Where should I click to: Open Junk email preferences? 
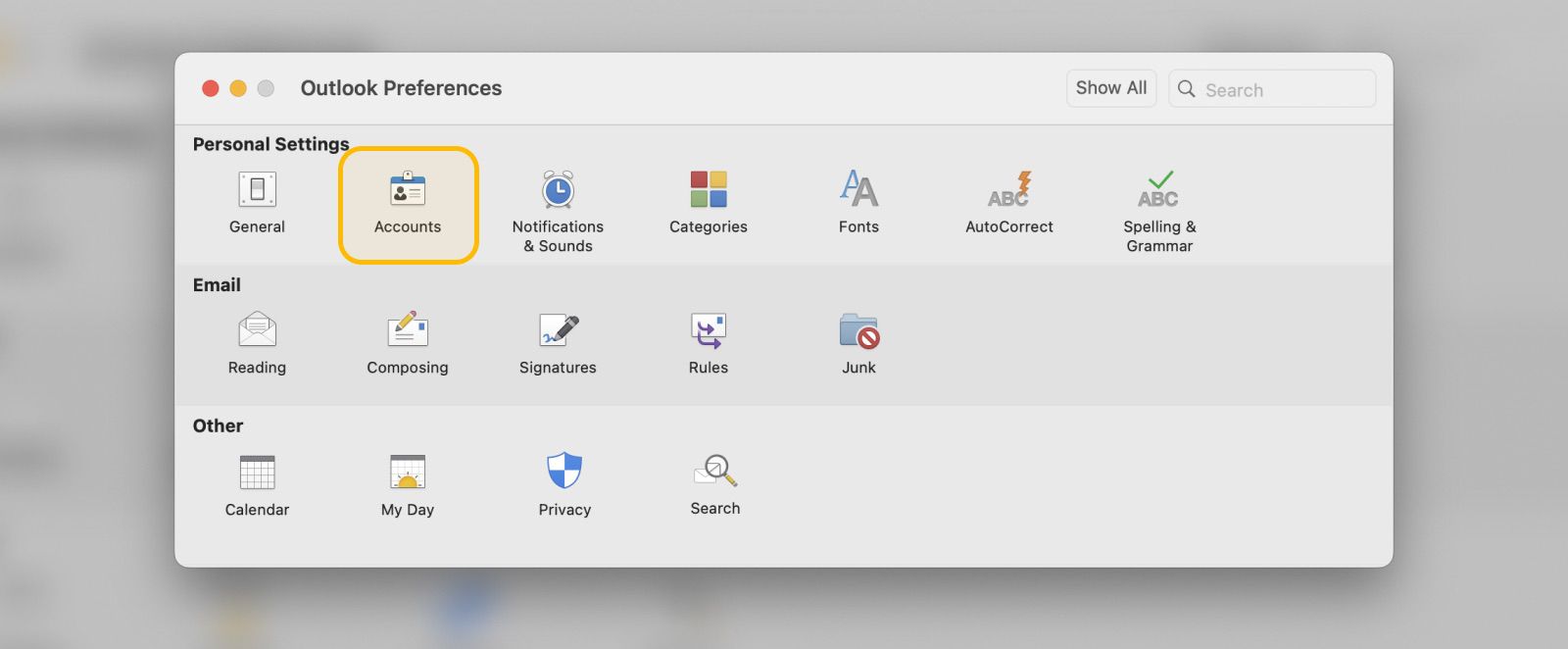pos(858,344)
